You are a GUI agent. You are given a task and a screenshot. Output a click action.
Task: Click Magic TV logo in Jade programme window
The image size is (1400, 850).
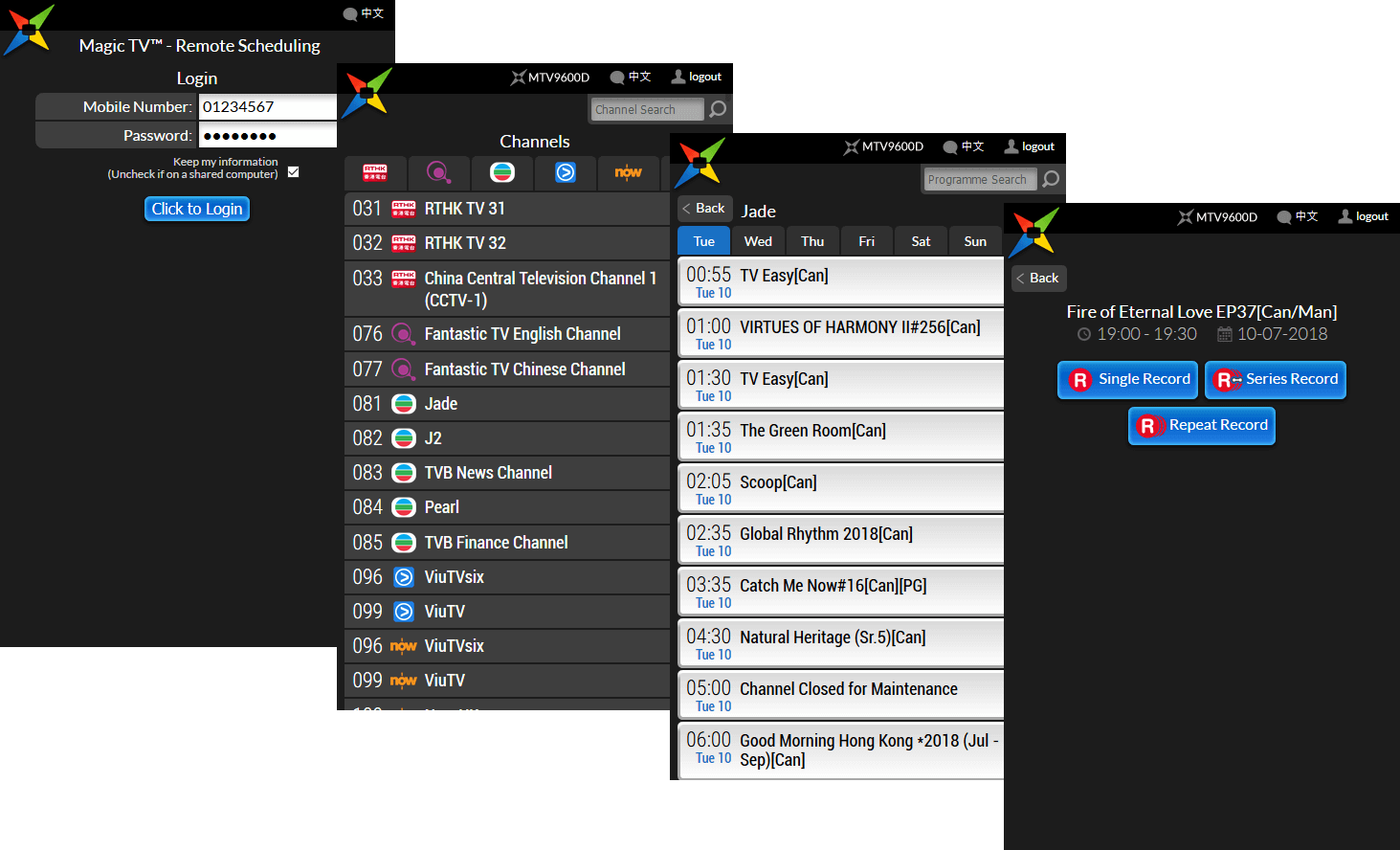700,163
